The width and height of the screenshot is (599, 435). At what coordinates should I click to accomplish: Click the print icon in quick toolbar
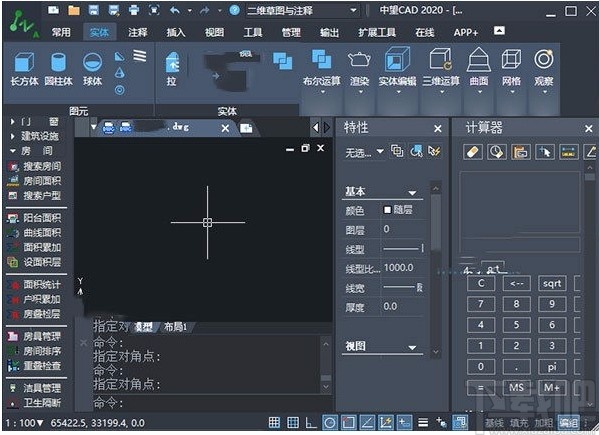coord(134,10)
